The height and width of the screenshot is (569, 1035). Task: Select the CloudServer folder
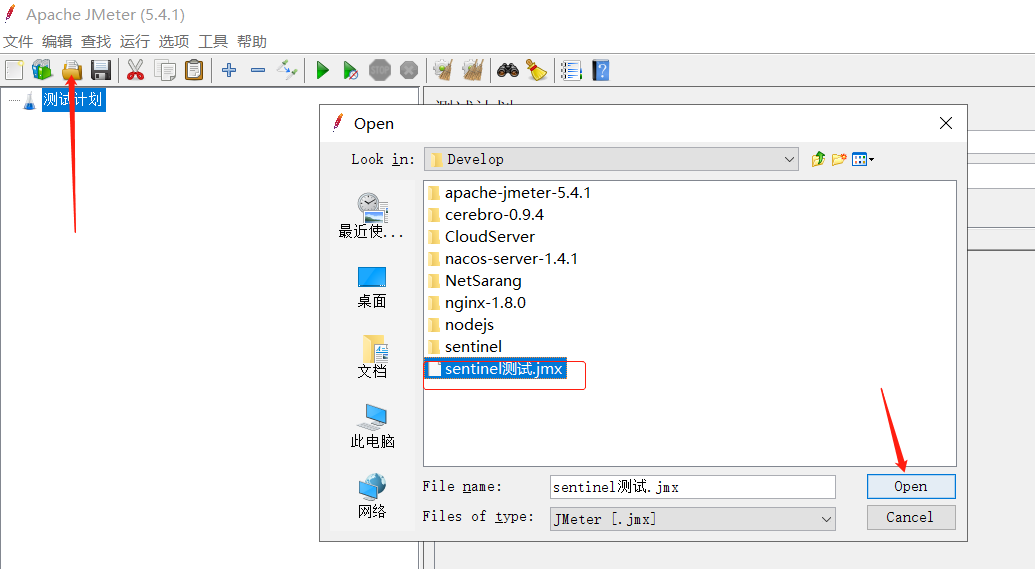click(482, 236)
